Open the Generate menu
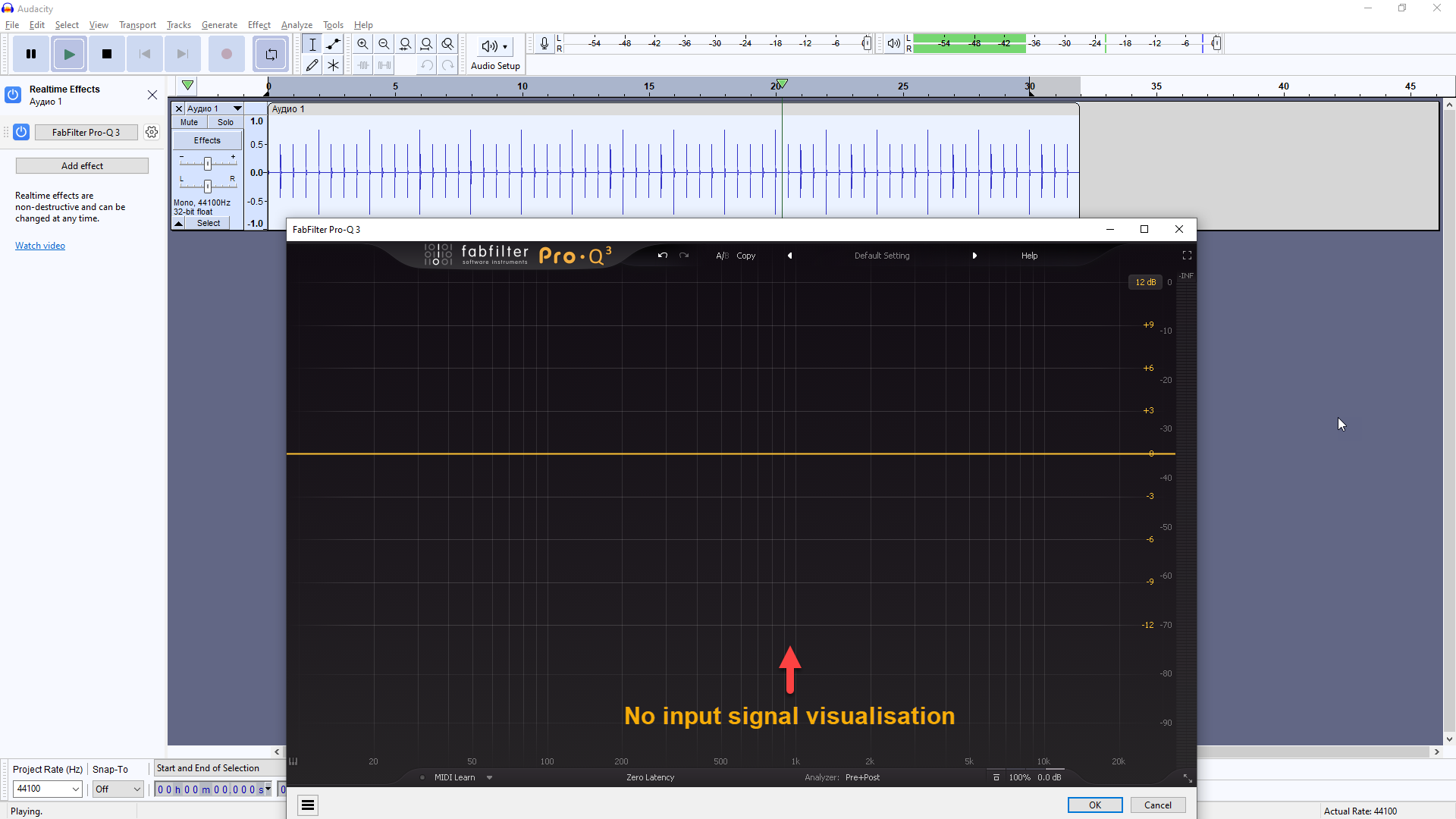1456x819 pixels. point(219,25)
